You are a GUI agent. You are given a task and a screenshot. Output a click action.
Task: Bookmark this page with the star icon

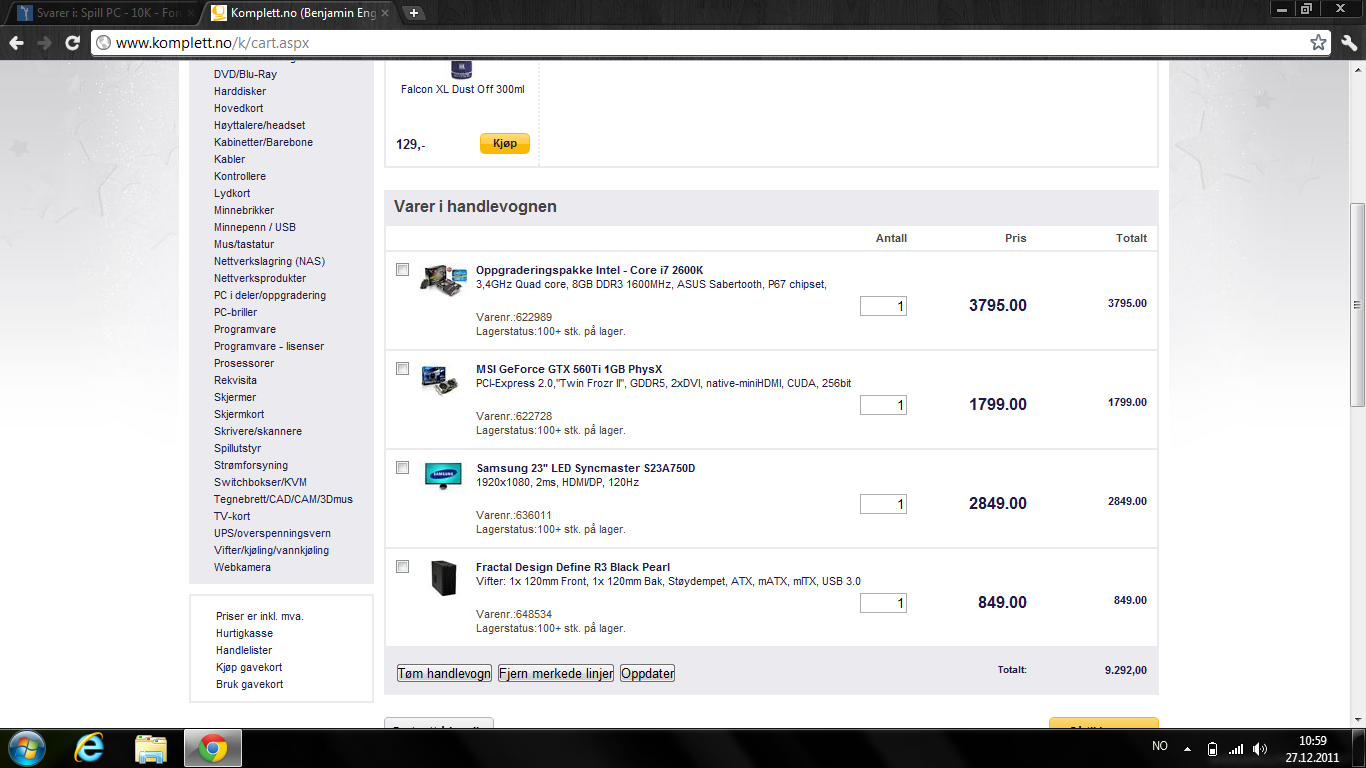click(x=1319, y=43)
